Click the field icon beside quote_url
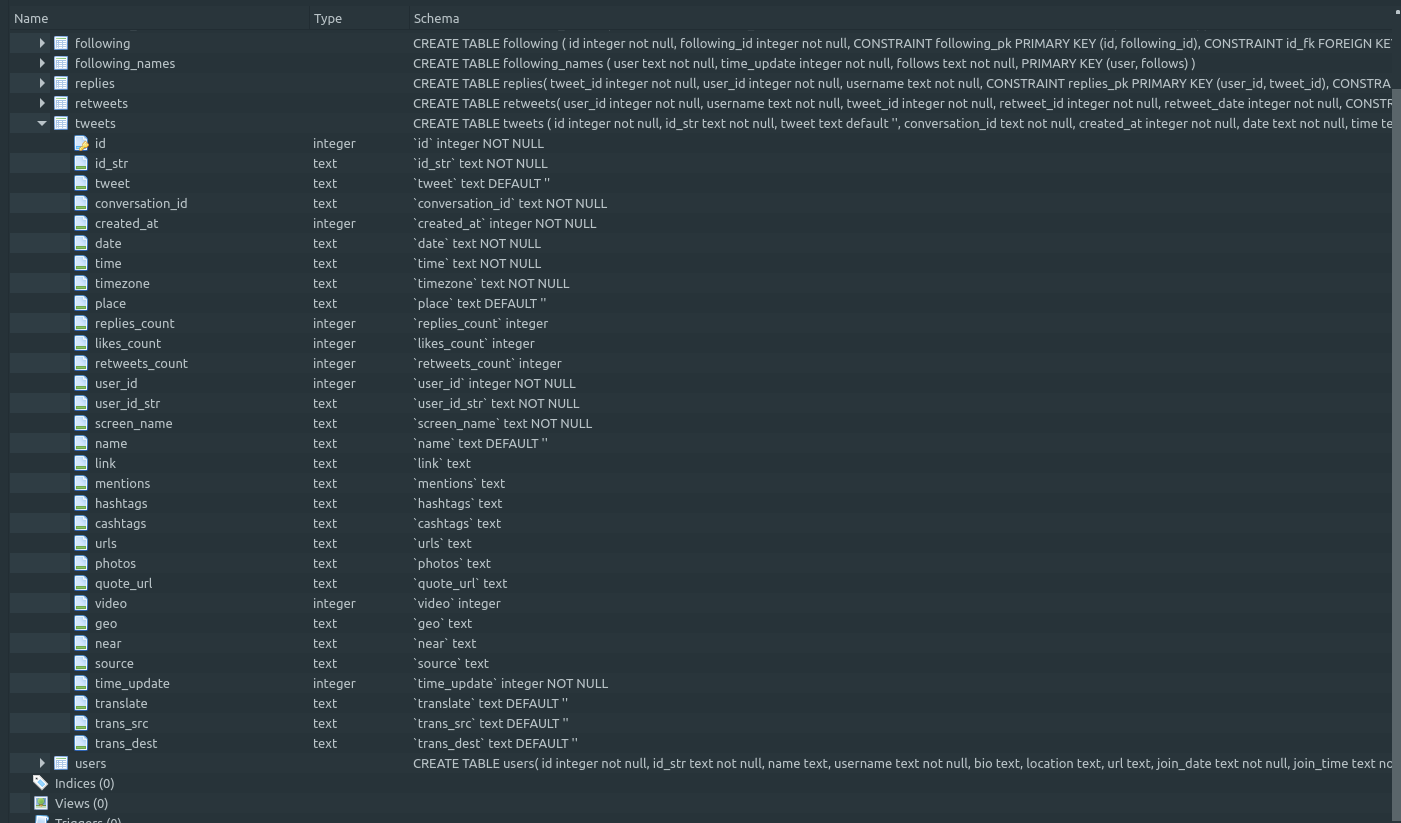The height and width of the screenshot is (823, 1401). click(x=81, y=583)
